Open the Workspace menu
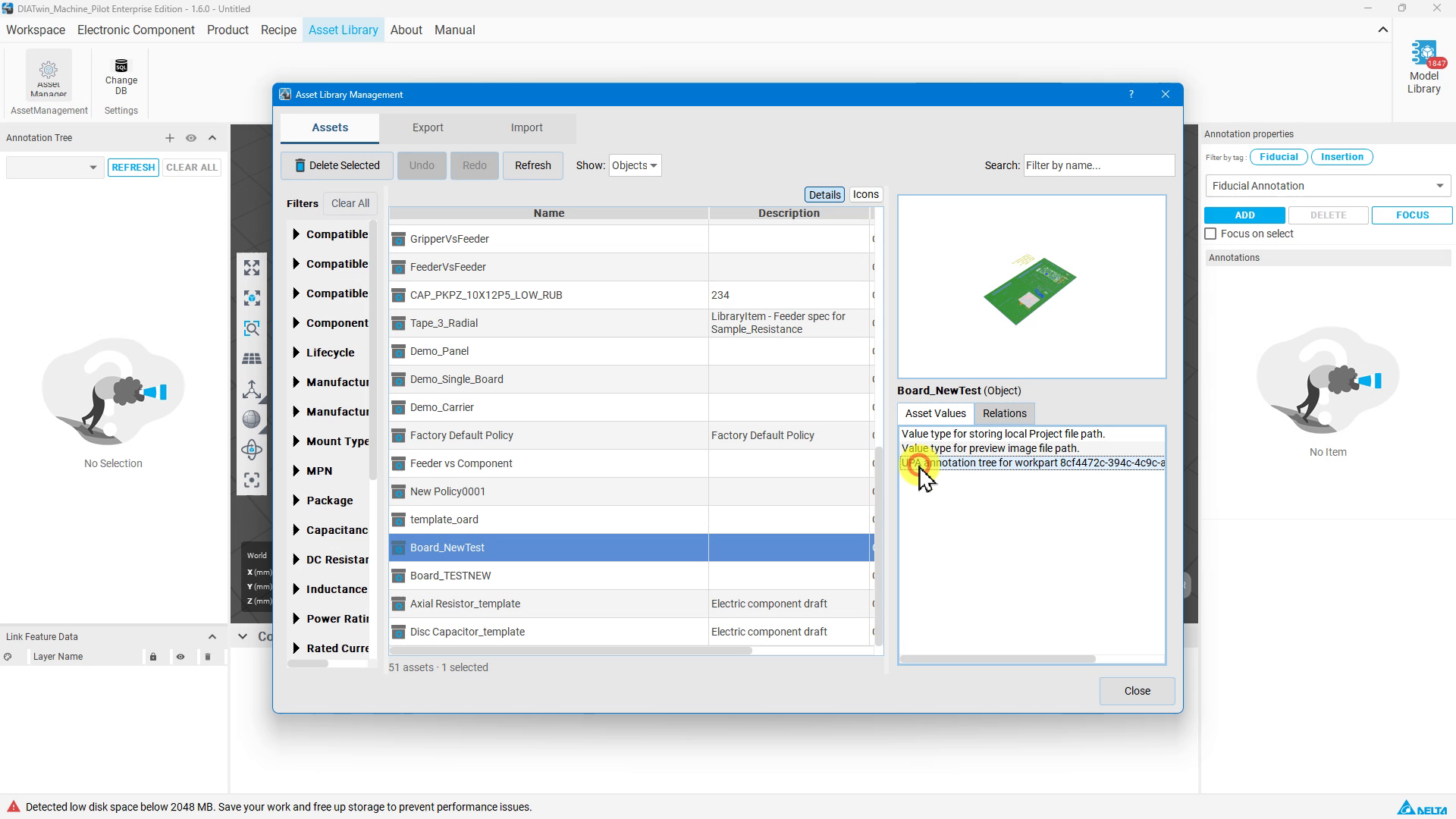Image resolution: width=1456 pixels, height=819 pixels. pyautogui.click(x=36, y=30)
